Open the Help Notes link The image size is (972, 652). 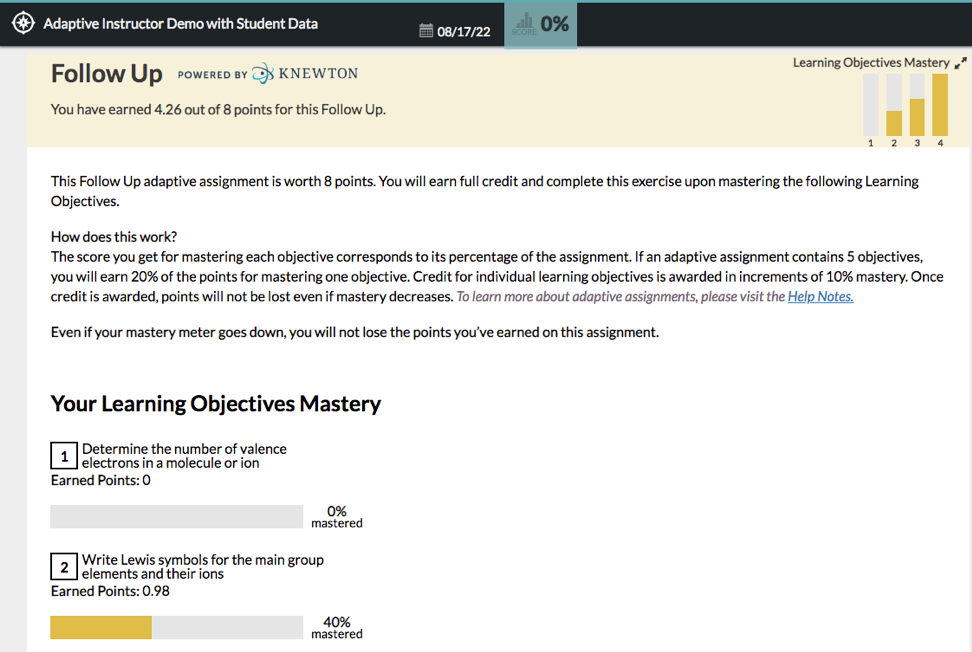(820, 296)
